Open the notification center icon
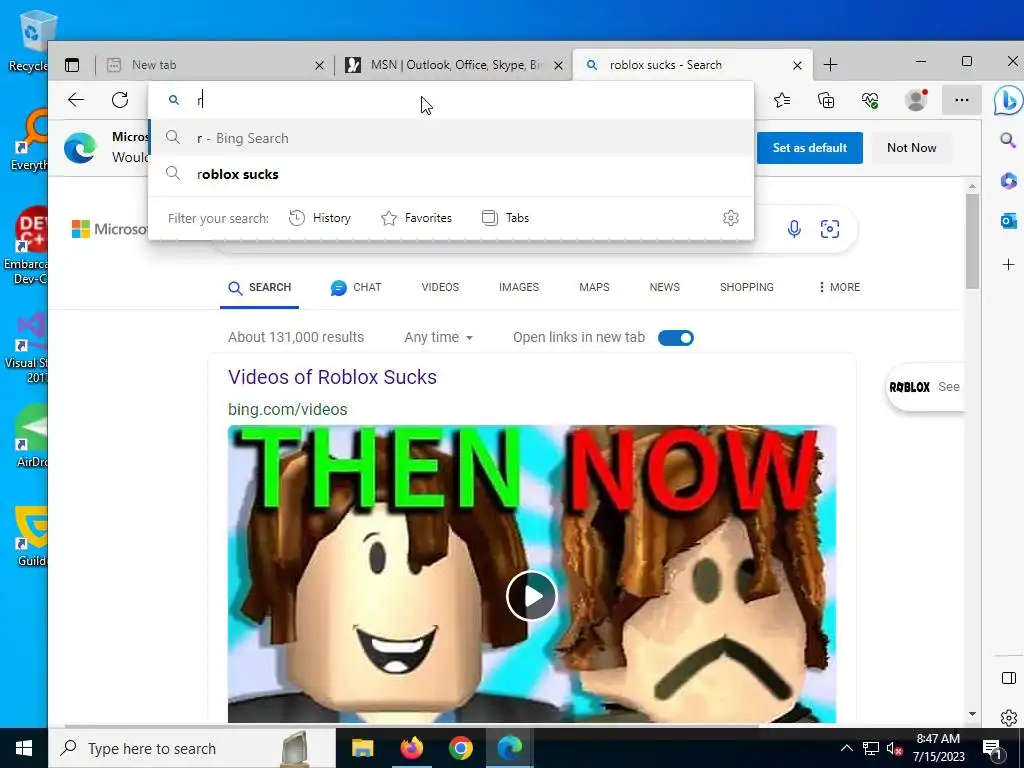Viewport: 1024px width, 768px height. pos(993,748)
